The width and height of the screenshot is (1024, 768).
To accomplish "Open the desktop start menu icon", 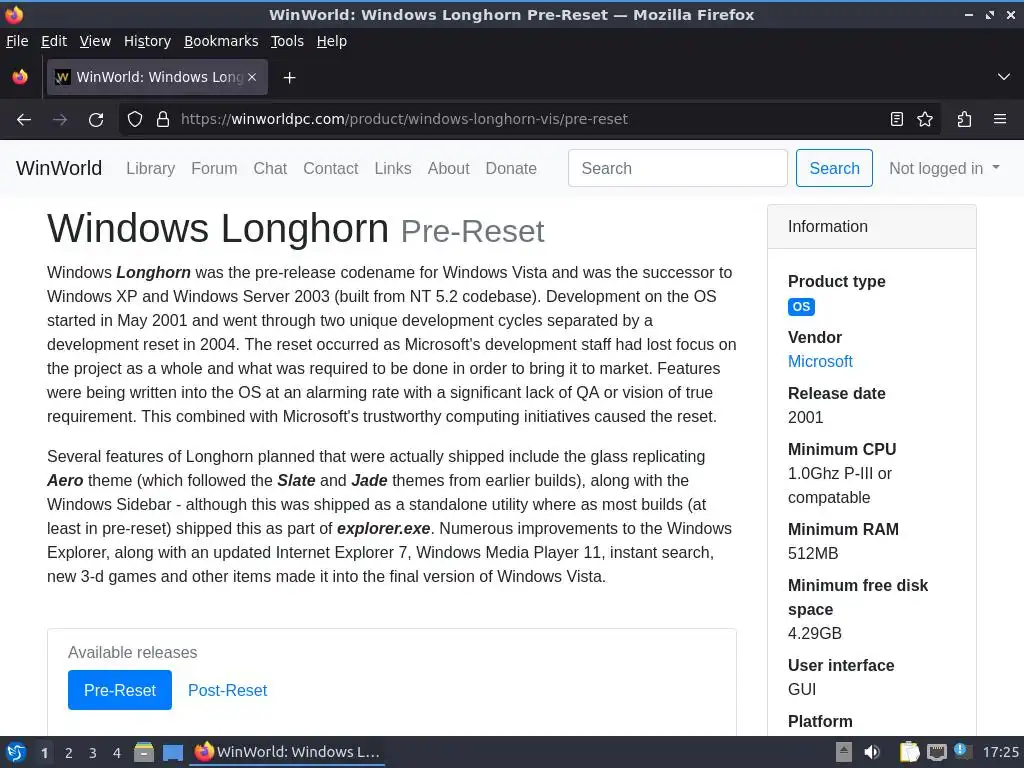I will click(16, 752).
